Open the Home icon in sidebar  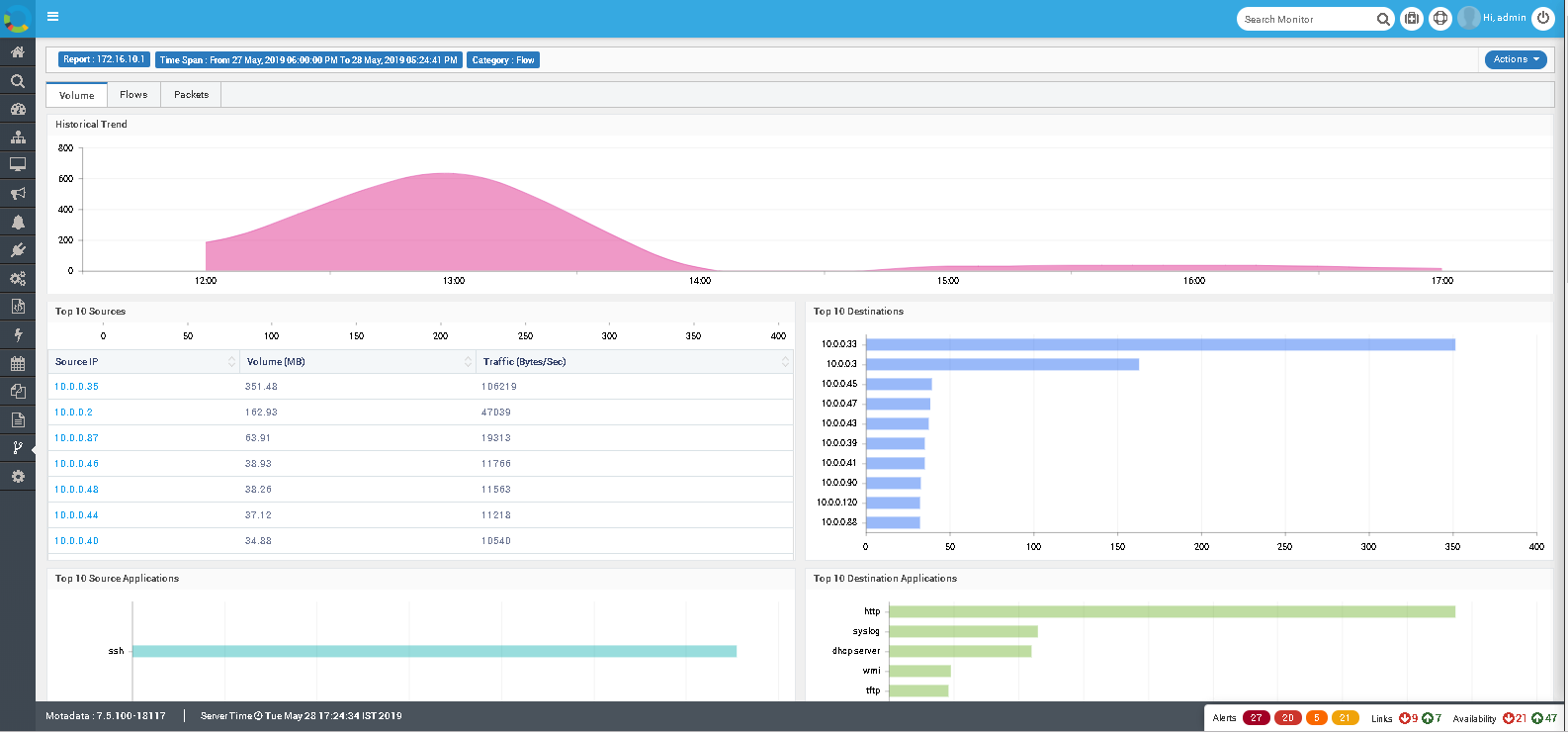[x=18, y=51]
